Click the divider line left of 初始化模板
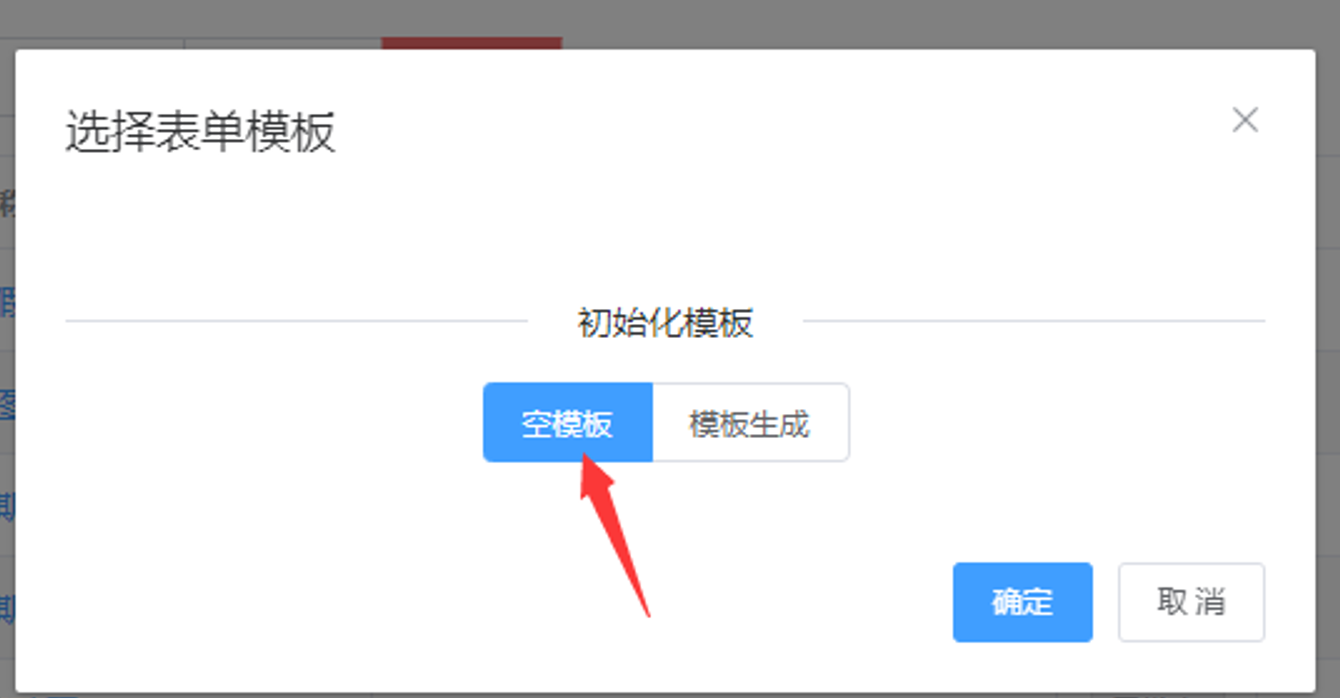 pyautogui.click(x=296, y=321)
